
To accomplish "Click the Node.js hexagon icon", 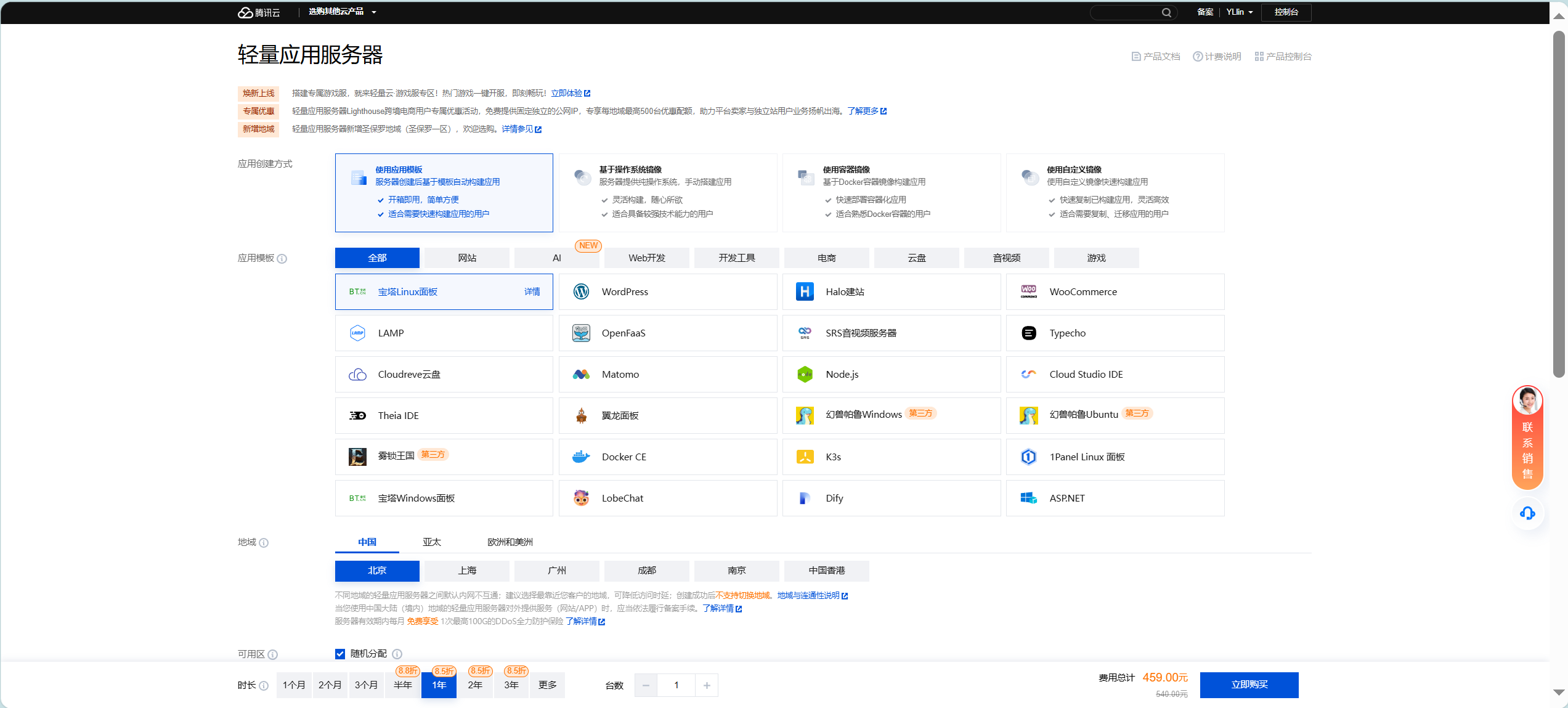I will point(805,374).
